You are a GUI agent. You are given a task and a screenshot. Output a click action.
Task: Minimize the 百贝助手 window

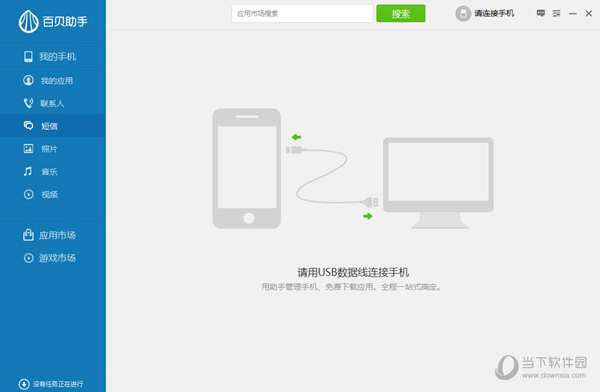pos(573,13)
